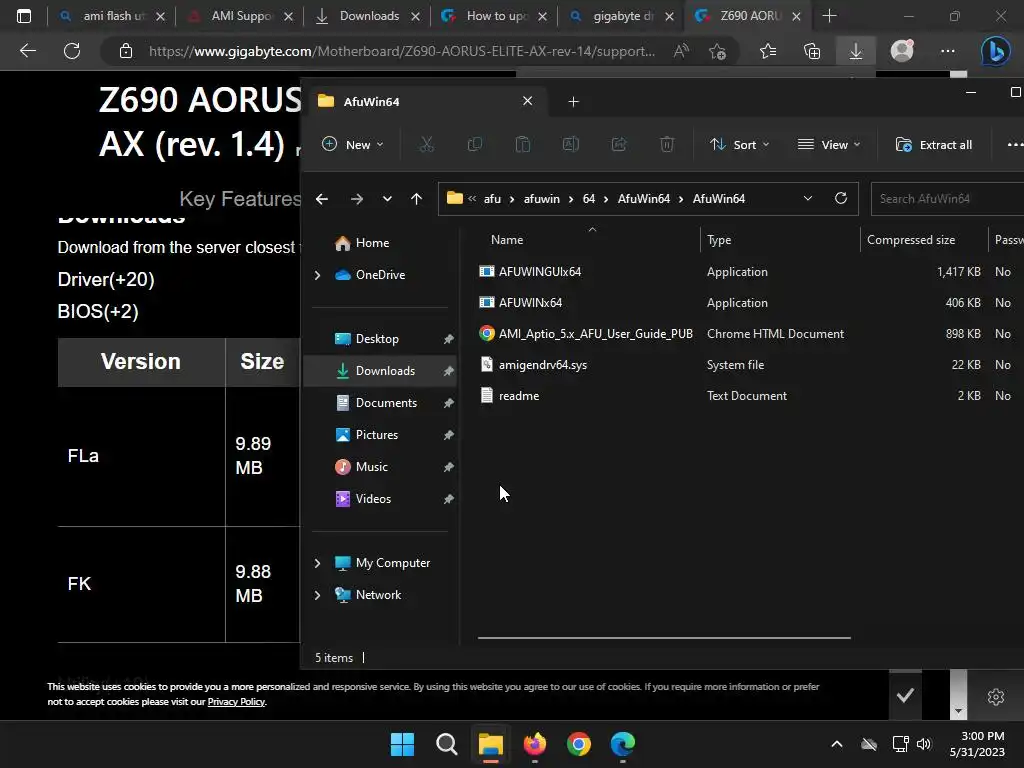Click the Cut scissors icon in Explorer toolbar
The height and width of the screenshot is (768, 1024).
(x=426, y=144)
